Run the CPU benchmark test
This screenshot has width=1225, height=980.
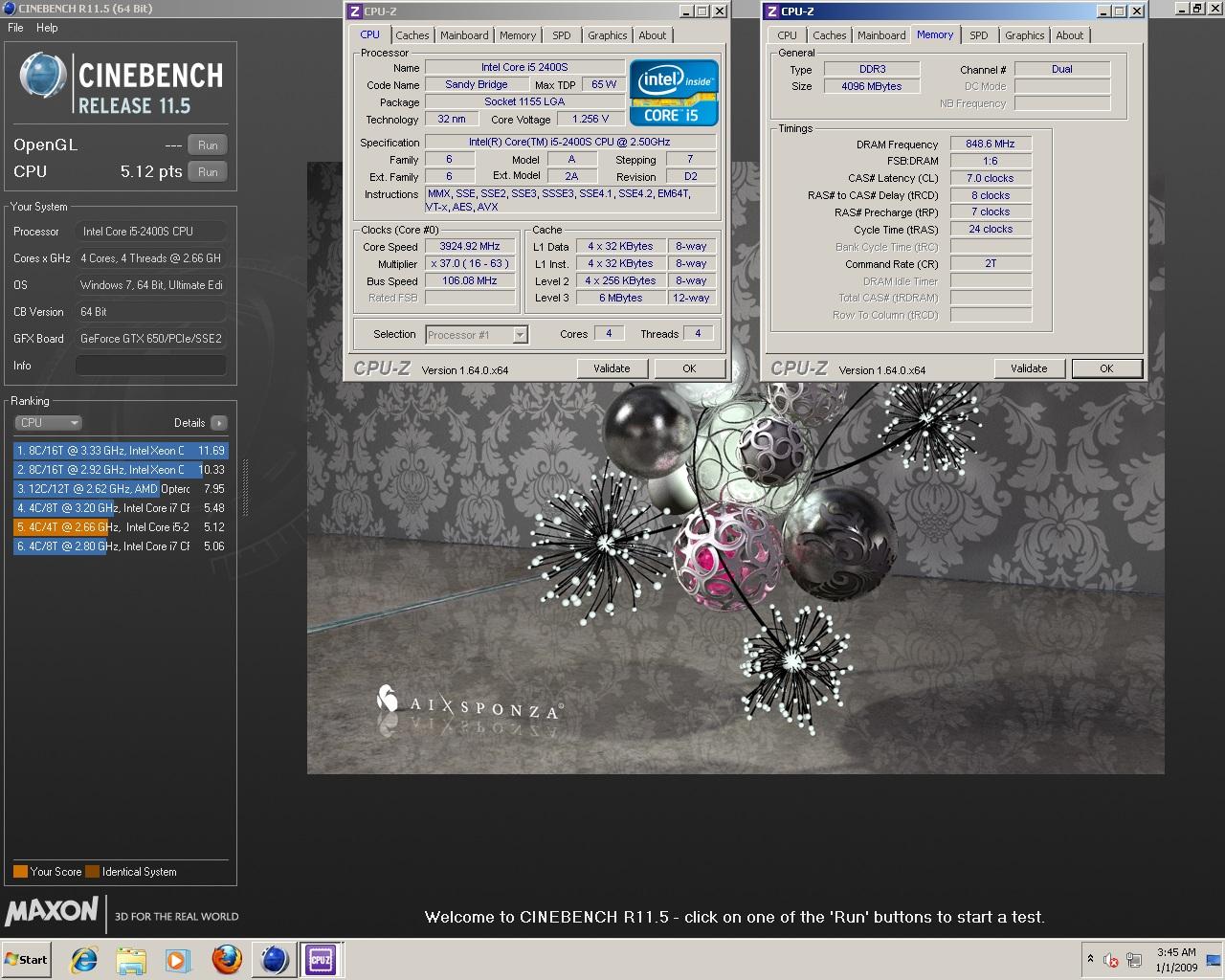208,172
